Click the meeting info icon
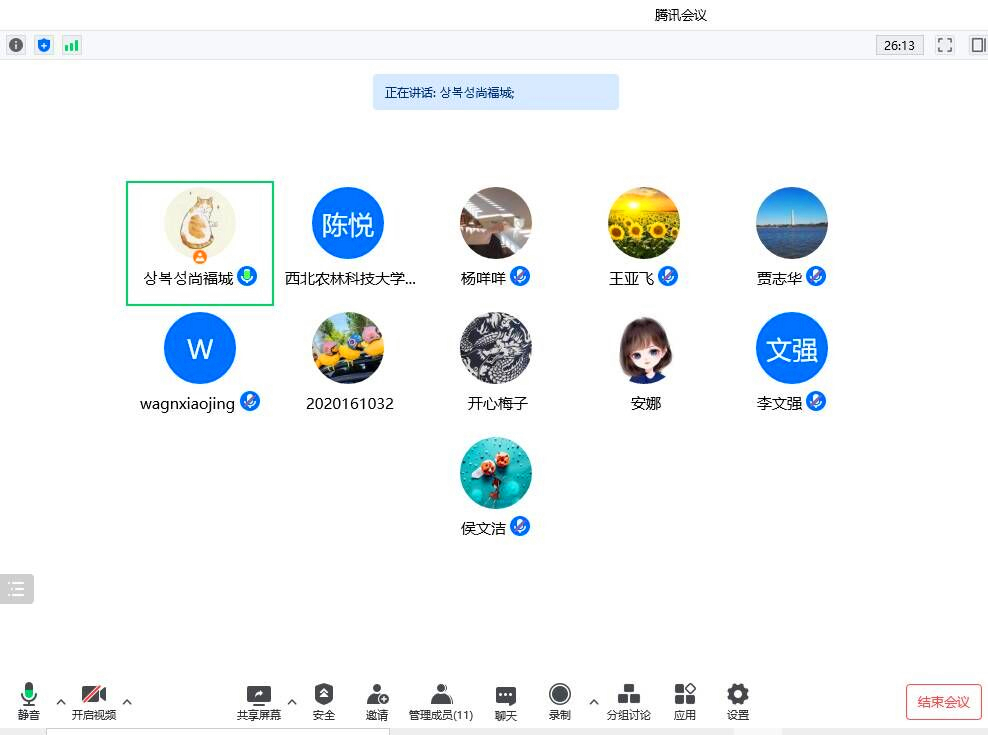 point(16,45)
